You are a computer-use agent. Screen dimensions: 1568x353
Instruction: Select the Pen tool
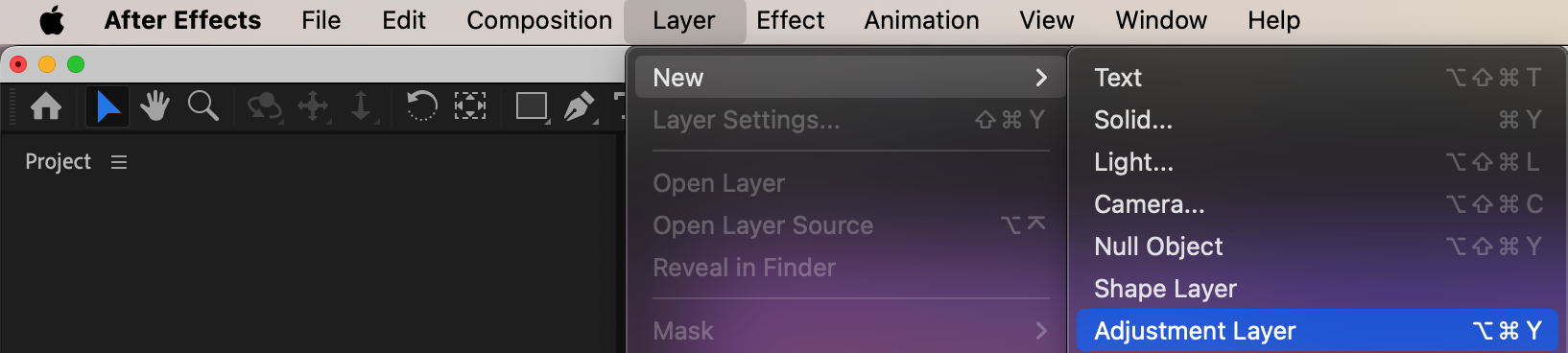[x=580, y=106]
